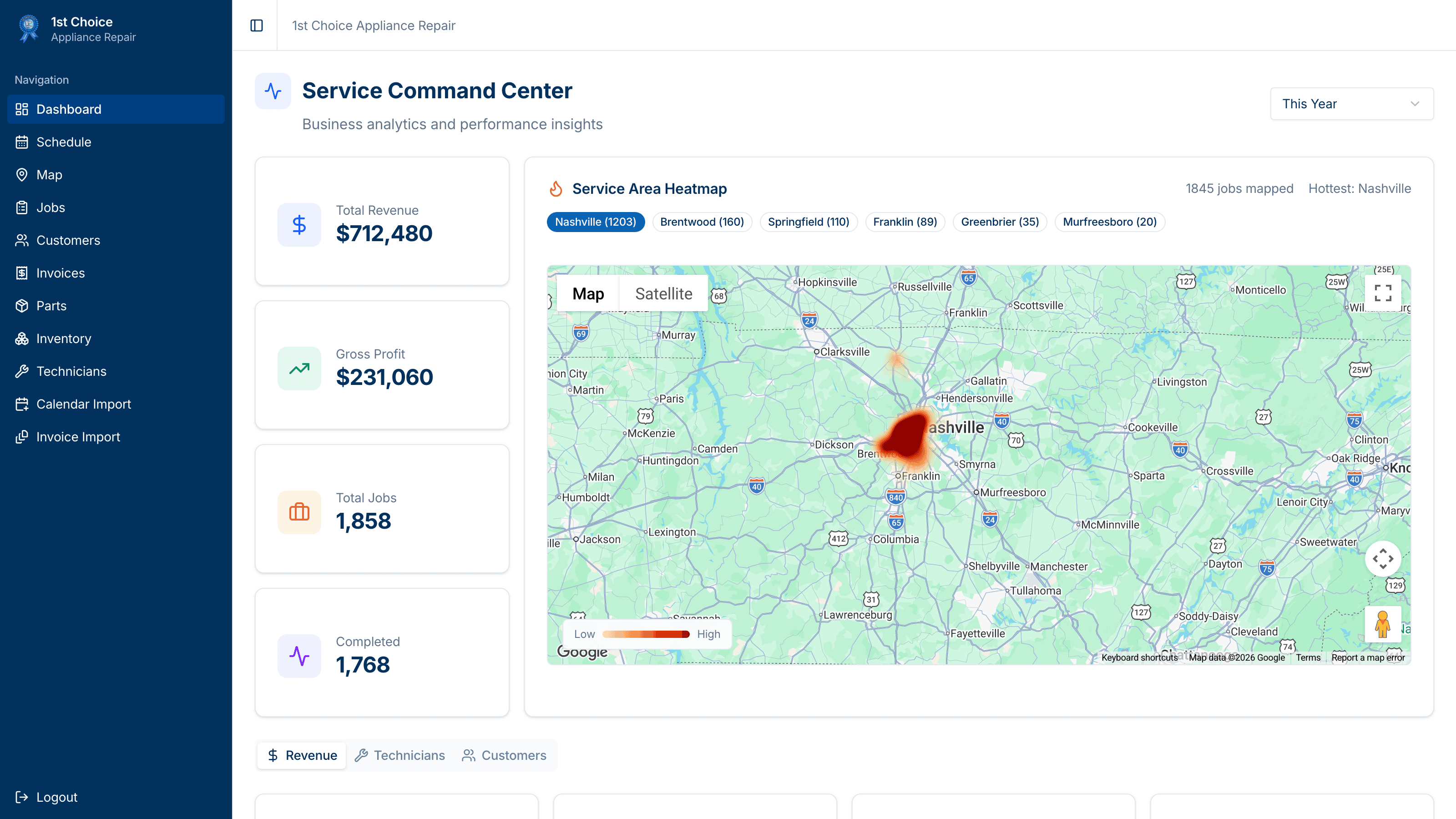
Task: Click the Schedule calendar icon
Action: click(x=21, y=142)
